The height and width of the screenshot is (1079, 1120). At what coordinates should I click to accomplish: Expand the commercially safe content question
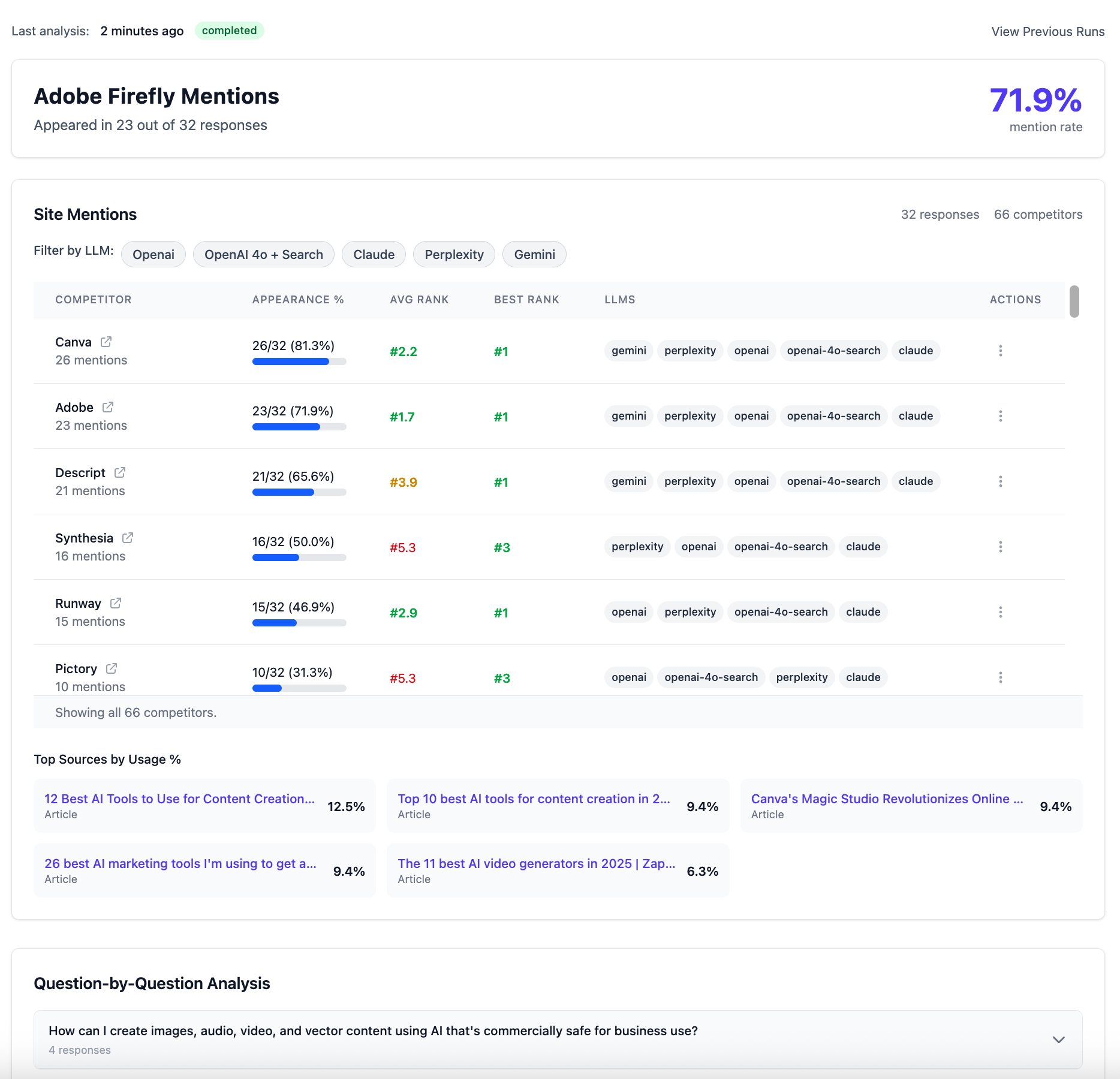(x=558, y=1039)
